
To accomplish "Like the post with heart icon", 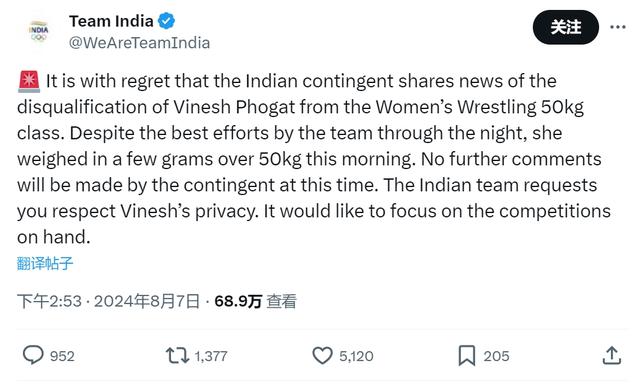I will pos(322,355).
